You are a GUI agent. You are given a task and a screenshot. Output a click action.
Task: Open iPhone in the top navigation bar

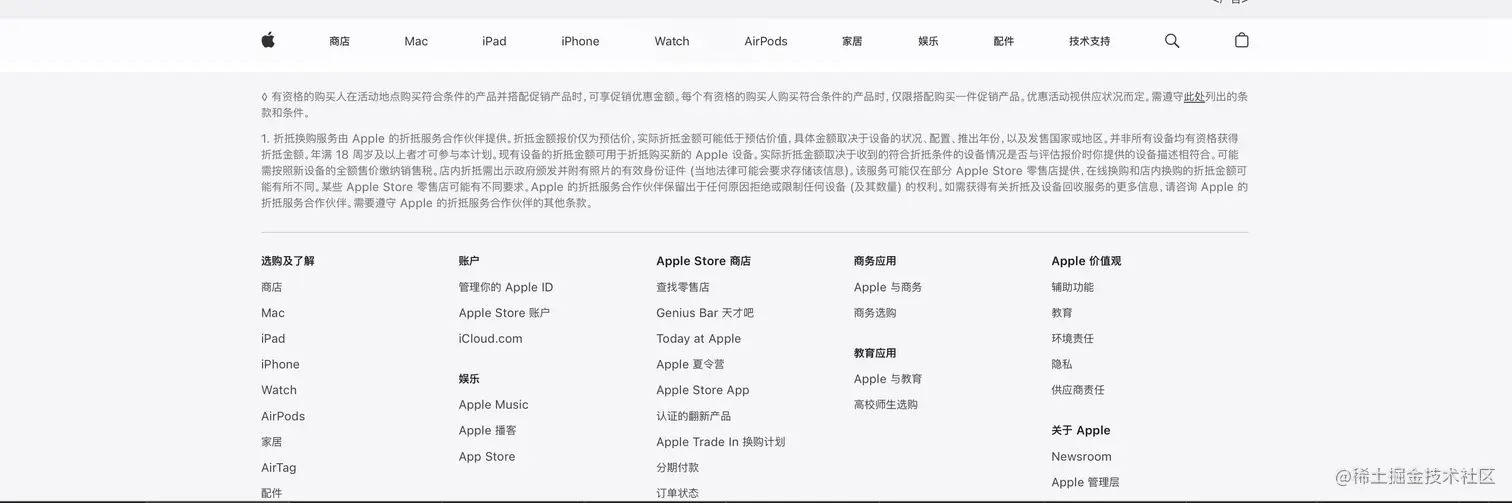pyautogui.click(x=580, y=41)
